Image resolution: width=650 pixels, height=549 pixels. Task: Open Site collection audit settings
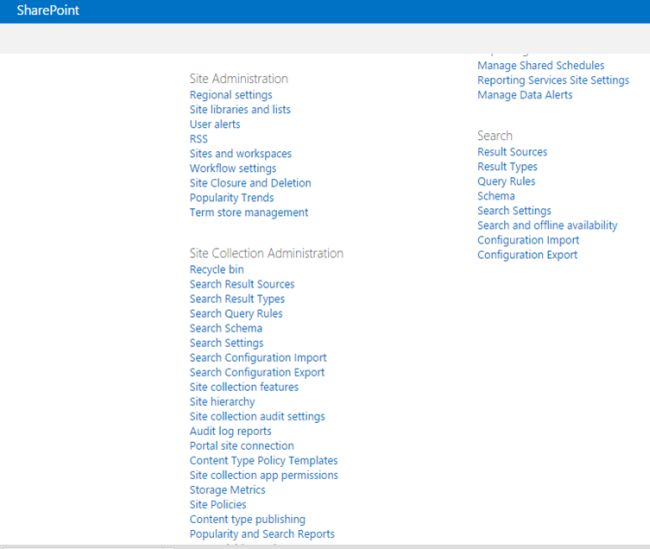tap(257, 416)
